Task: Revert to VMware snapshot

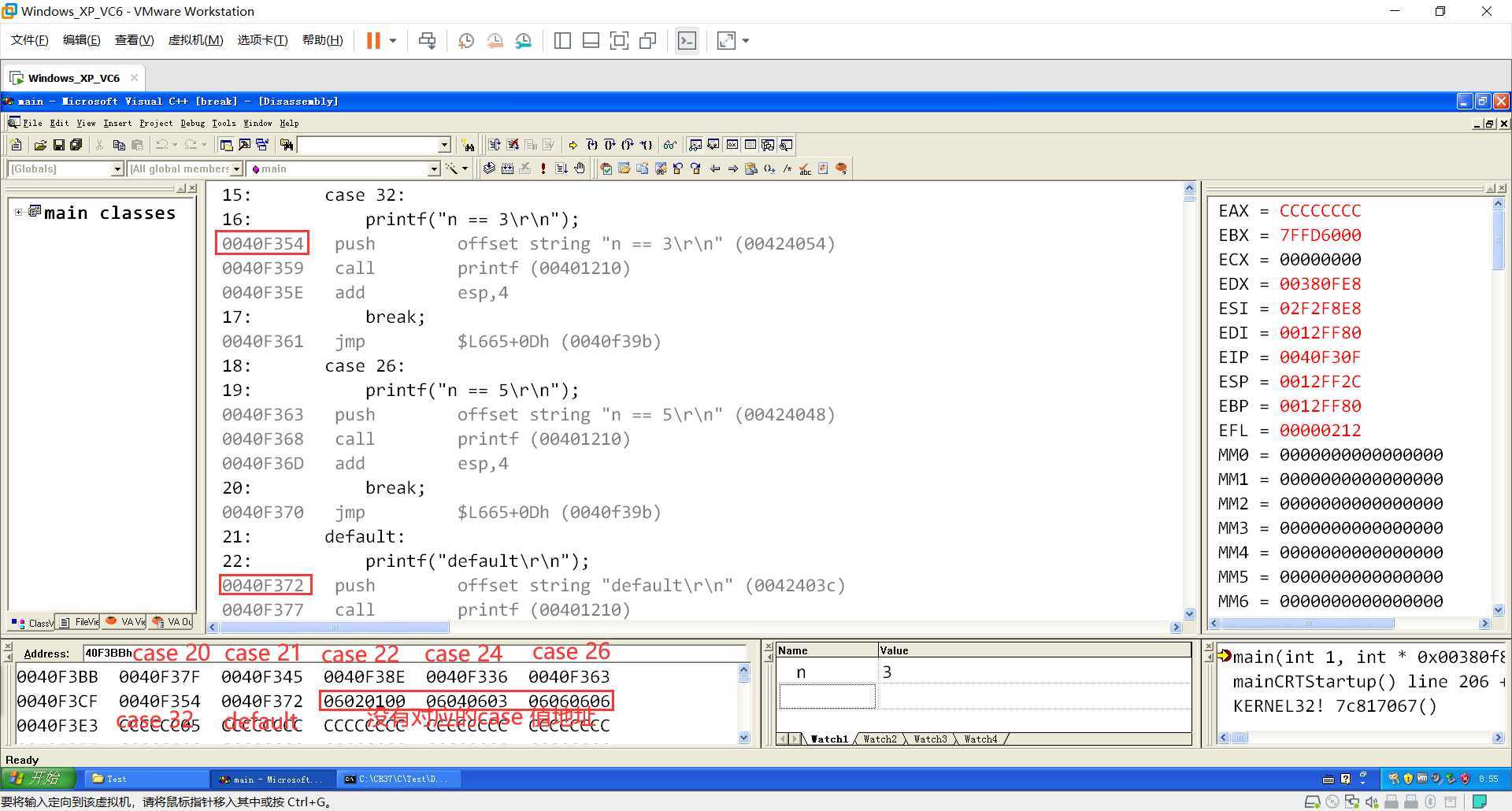Action: [495, 41]
